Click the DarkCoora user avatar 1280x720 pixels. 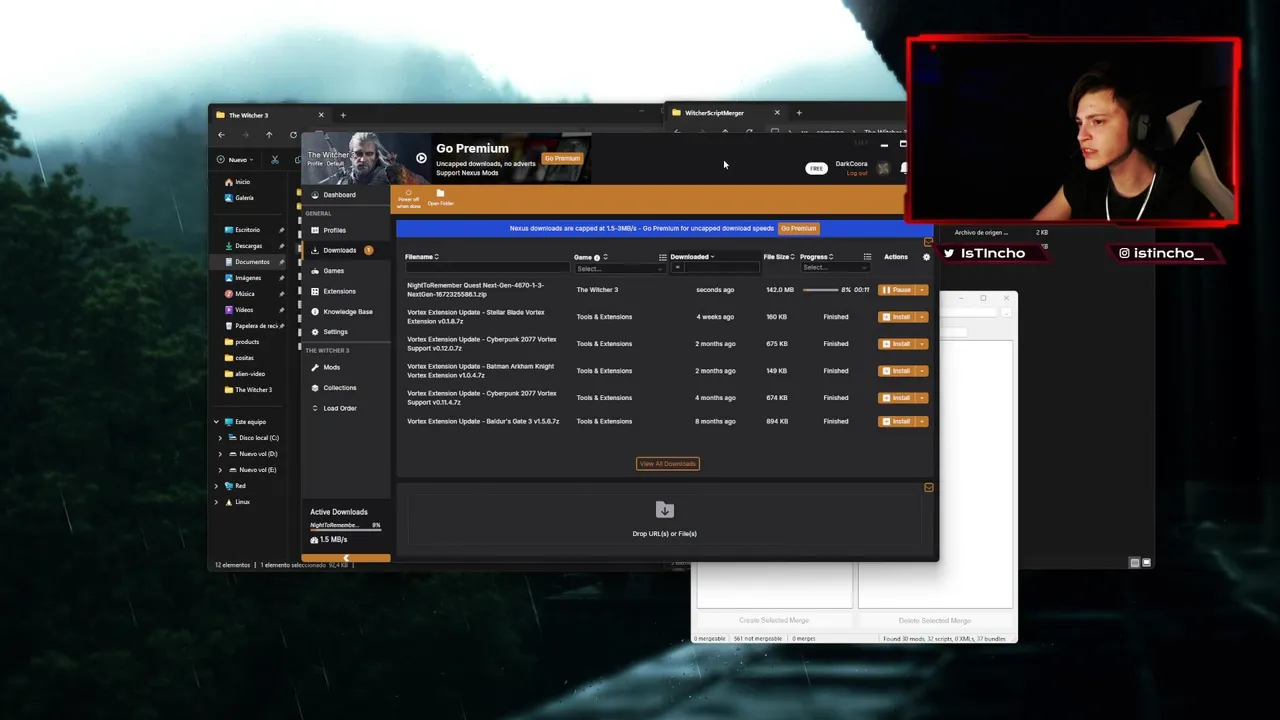[x=883, y=168]
